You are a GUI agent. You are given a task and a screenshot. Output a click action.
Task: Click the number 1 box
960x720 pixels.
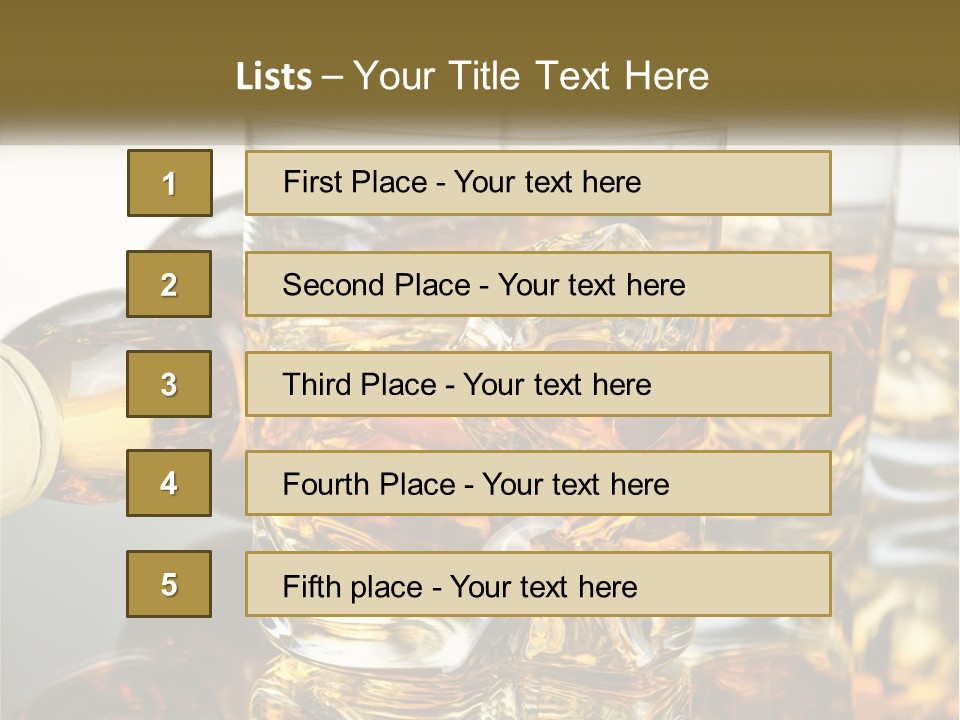[x=170, y=183]
